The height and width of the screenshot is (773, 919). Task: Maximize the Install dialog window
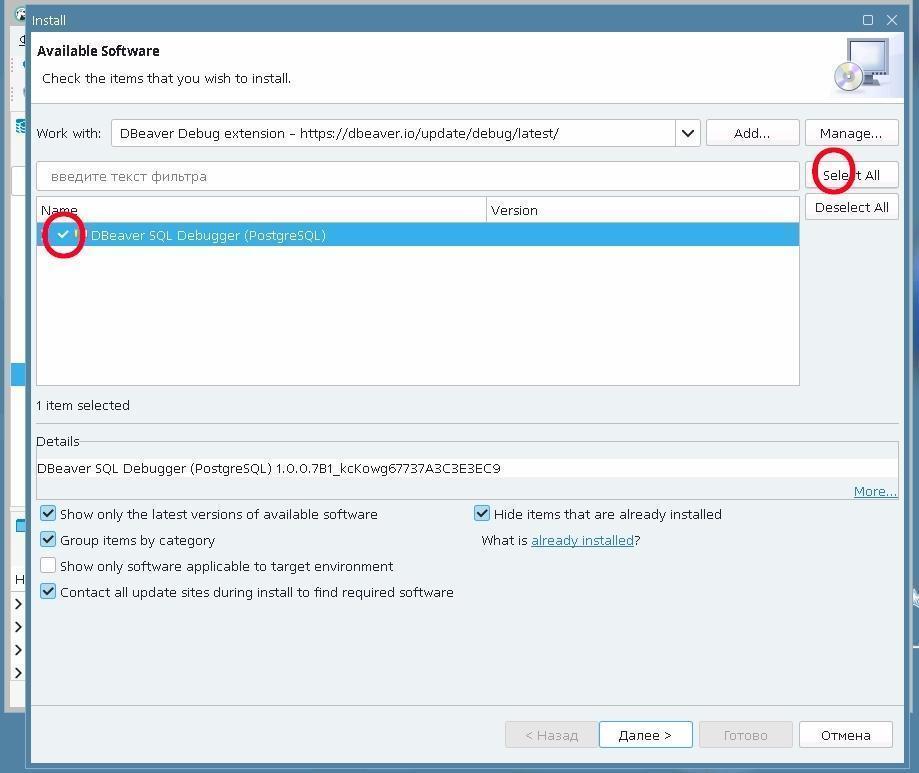coord(867,20)
